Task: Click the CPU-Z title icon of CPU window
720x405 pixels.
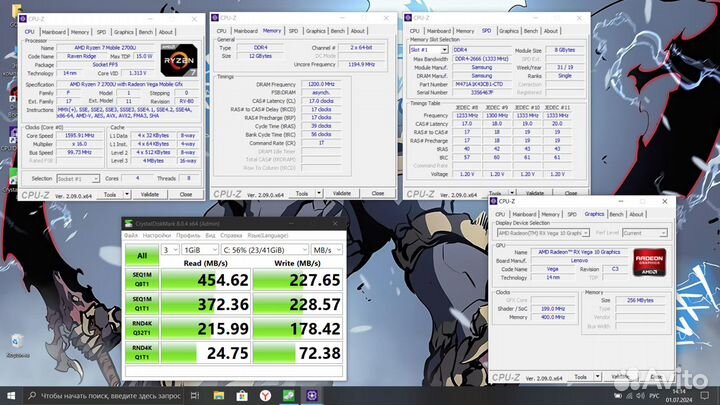Action: coord(23,19)
